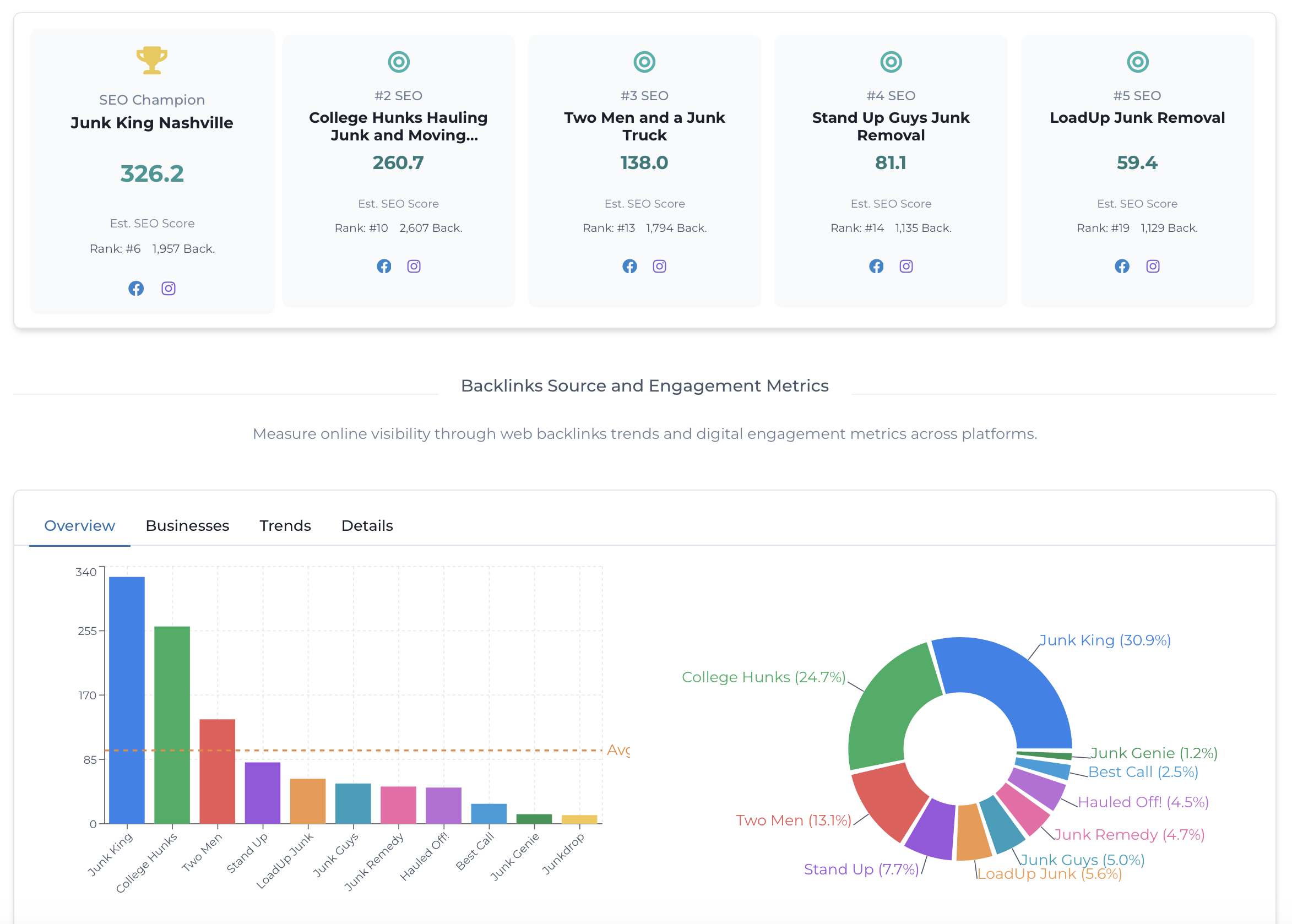
Task: Click the Avg line label on chart
Action: point(618,750)
